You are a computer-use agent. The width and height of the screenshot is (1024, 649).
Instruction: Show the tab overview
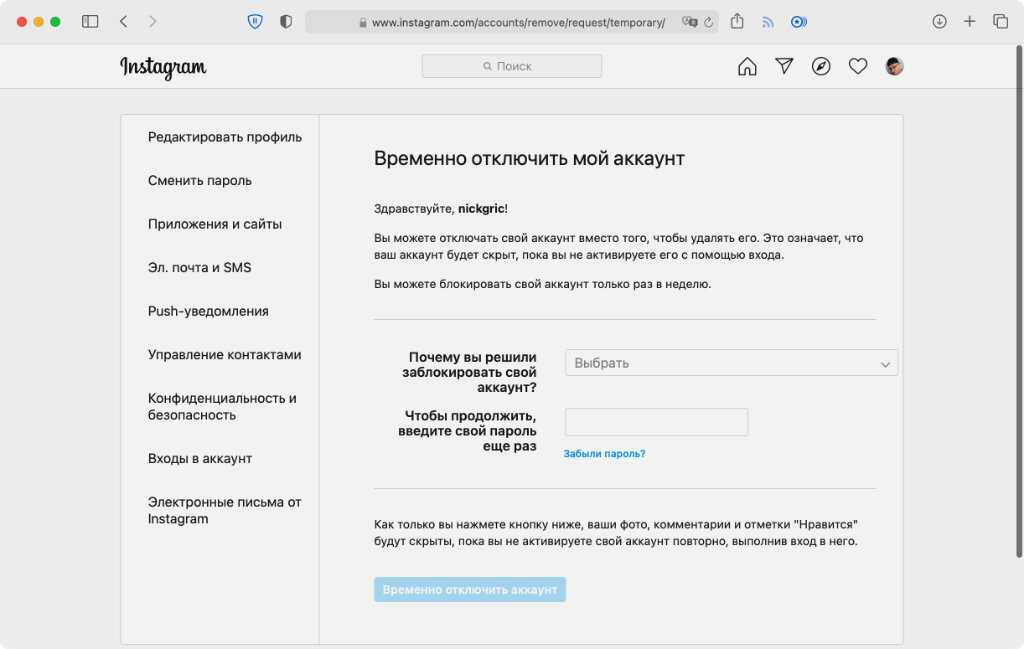[x=1000, y=22]
